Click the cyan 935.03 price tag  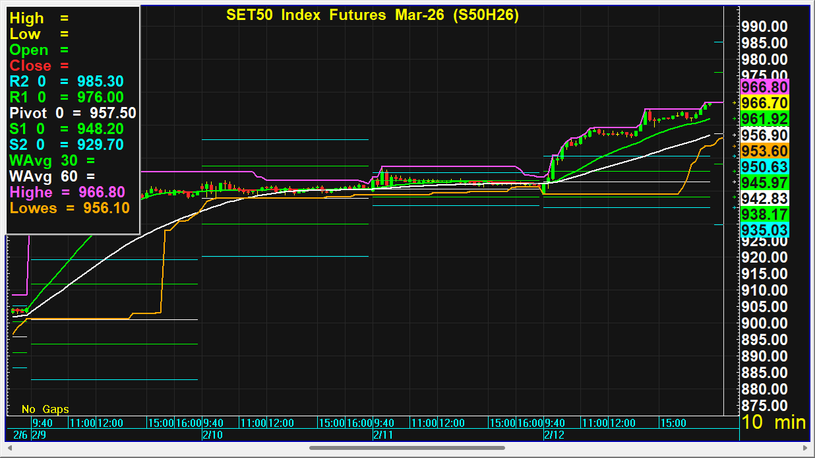tap(763, 230)
